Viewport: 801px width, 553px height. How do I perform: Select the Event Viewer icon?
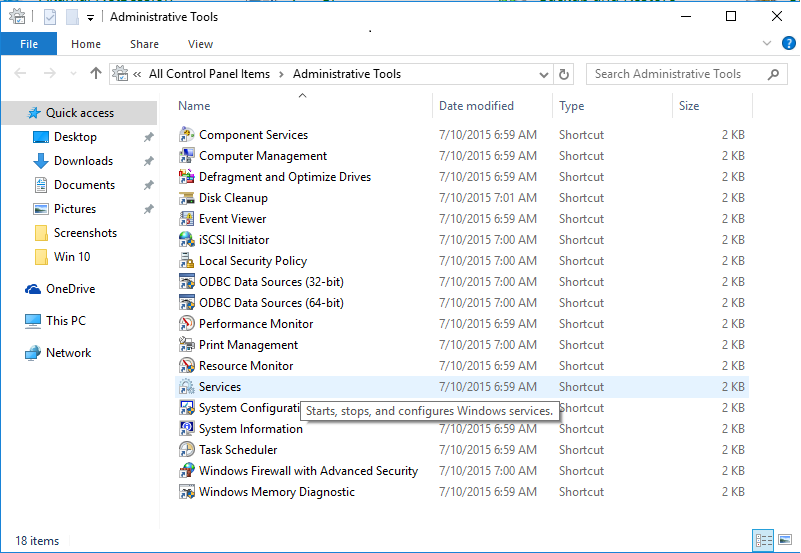pyautogui.click(x=186, y=219)
